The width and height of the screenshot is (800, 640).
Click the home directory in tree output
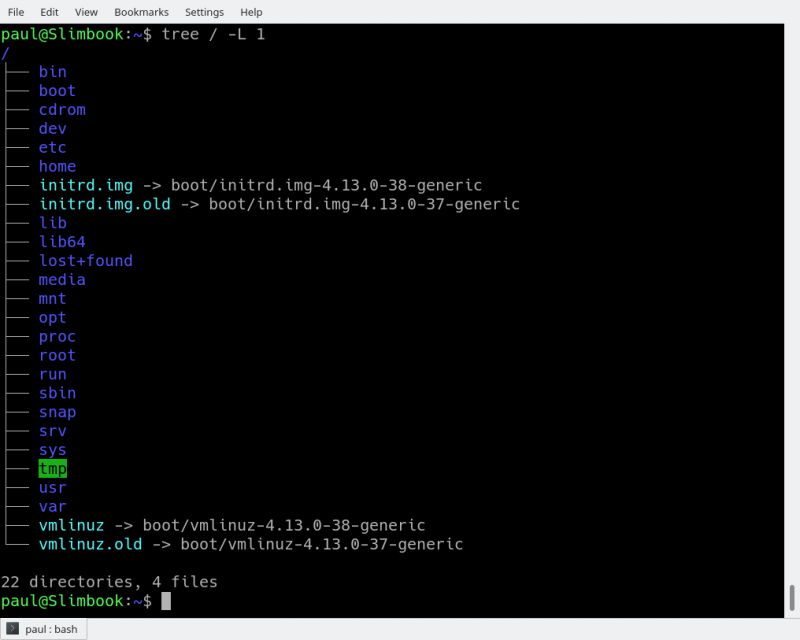pyautogui.click(x=57, y=166)
